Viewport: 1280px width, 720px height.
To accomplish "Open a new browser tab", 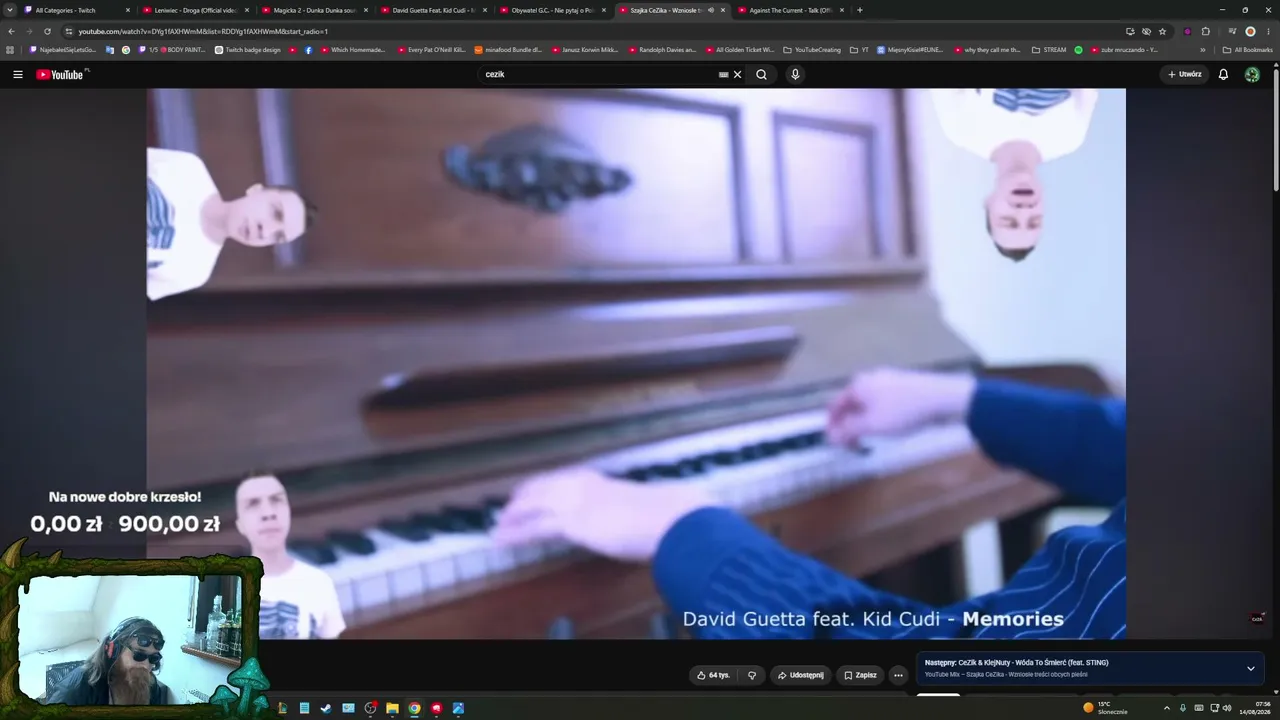I will [x=860, y=10].
